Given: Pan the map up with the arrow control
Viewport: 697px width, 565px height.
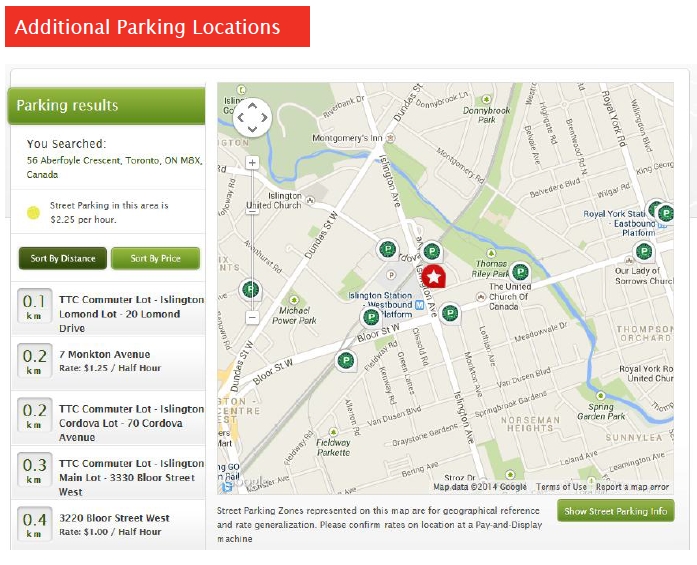Looking at the screenshot, I should (x=252, y=106).
